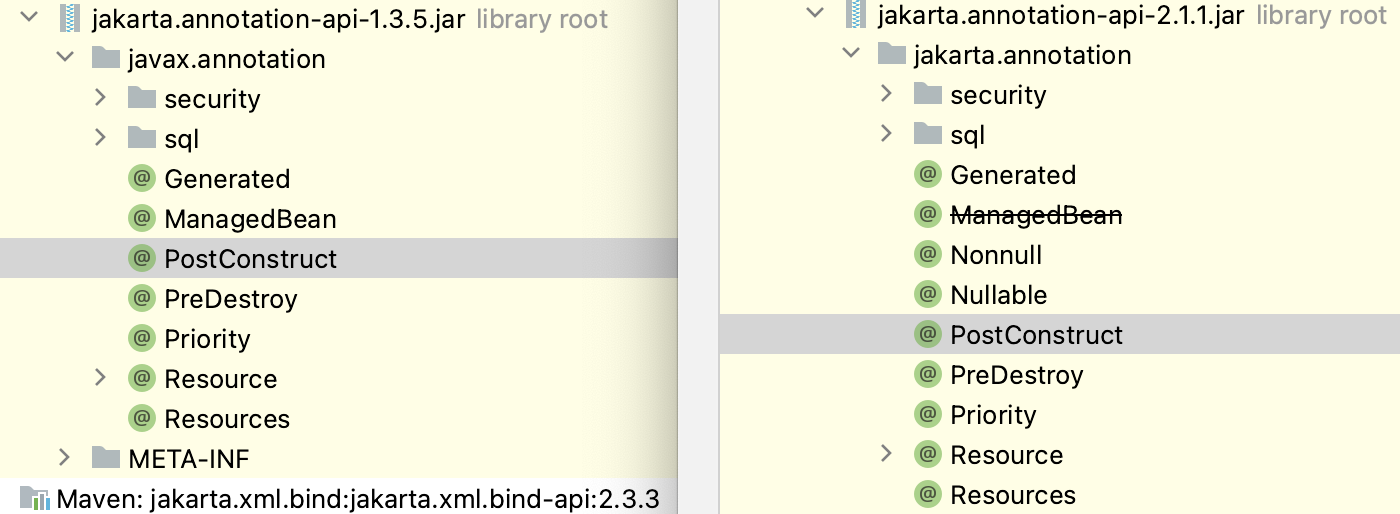The width and height of the screenshot is (1400, 514).
Task: Collapse the jakarta.annotation-api-1.3.5.jar node
Action: coord(29,19)
